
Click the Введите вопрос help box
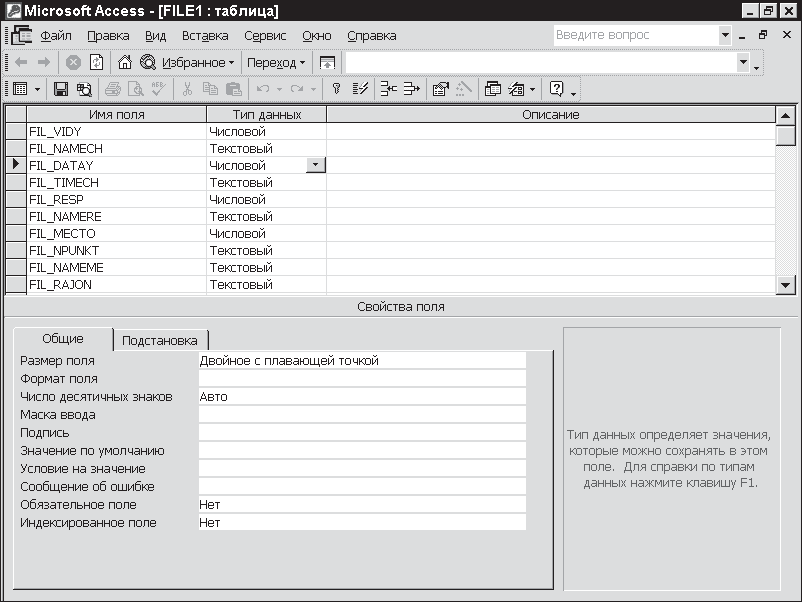(x=635, y=35)
